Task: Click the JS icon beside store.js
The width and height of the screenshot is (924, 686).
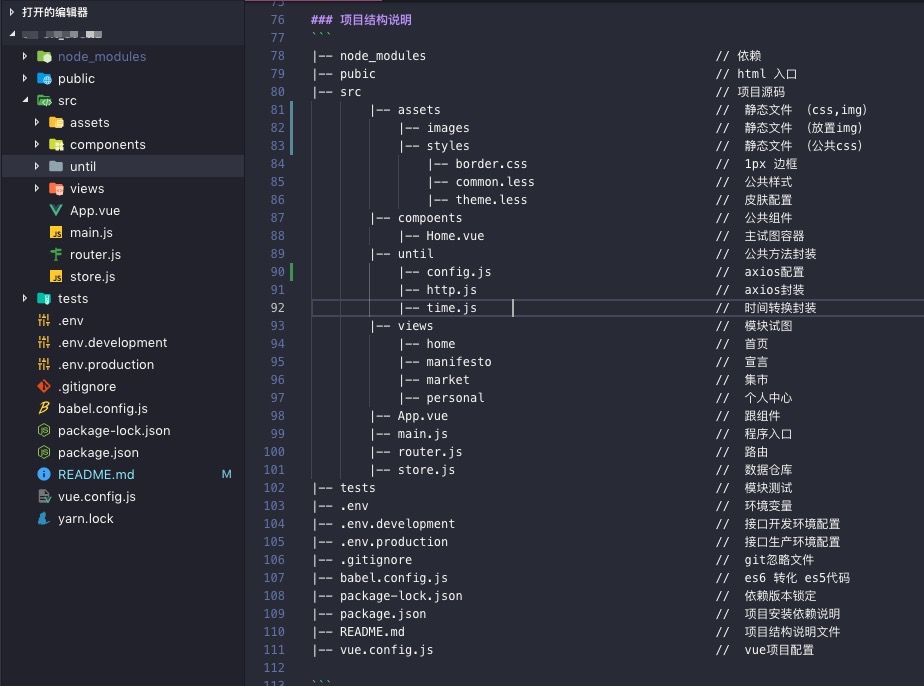Action: tap(56, 276)
